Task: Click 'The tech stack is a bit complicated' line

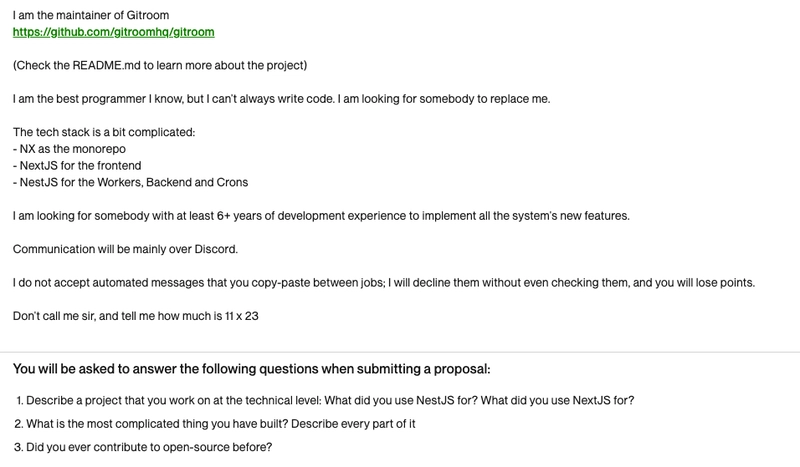Action: [104, 132]
